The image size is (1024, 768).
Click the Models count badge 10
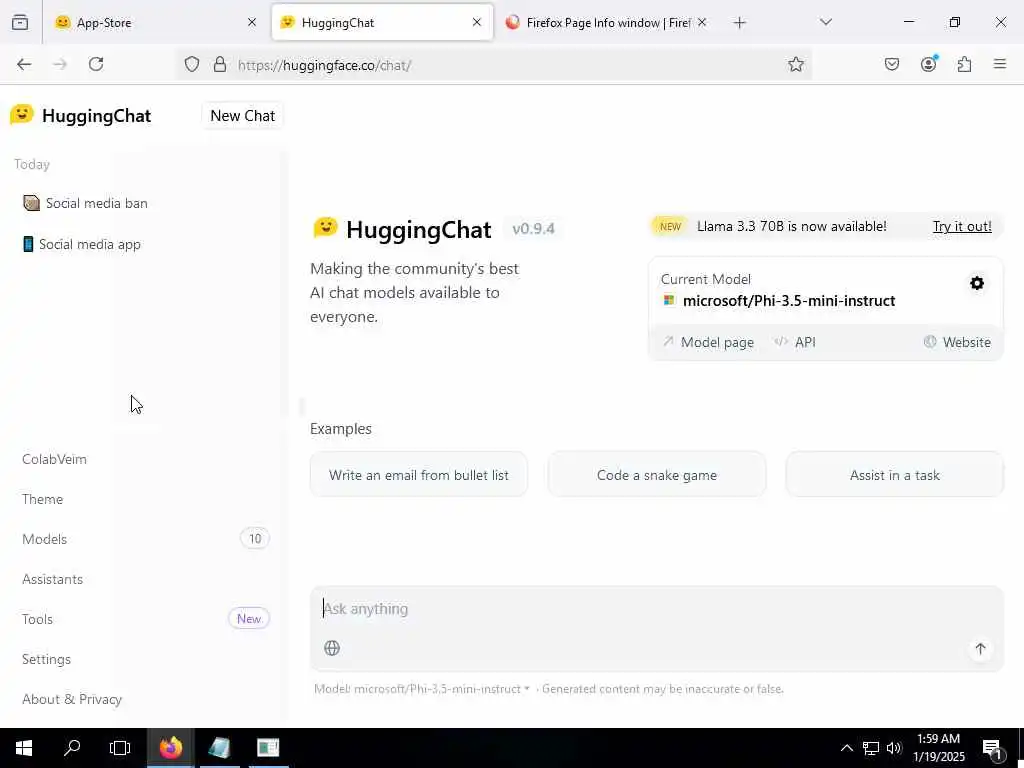click(x=255, y=539)
